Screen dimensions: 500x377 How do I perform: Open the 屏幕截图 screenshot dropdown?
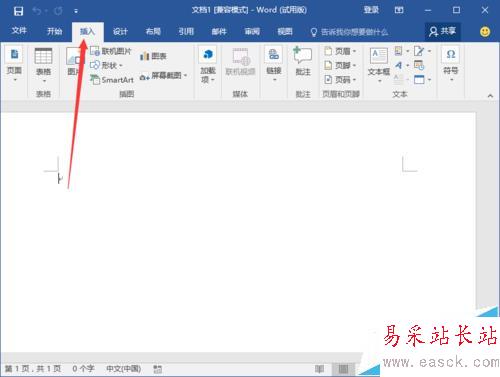(x=164, y=76)
